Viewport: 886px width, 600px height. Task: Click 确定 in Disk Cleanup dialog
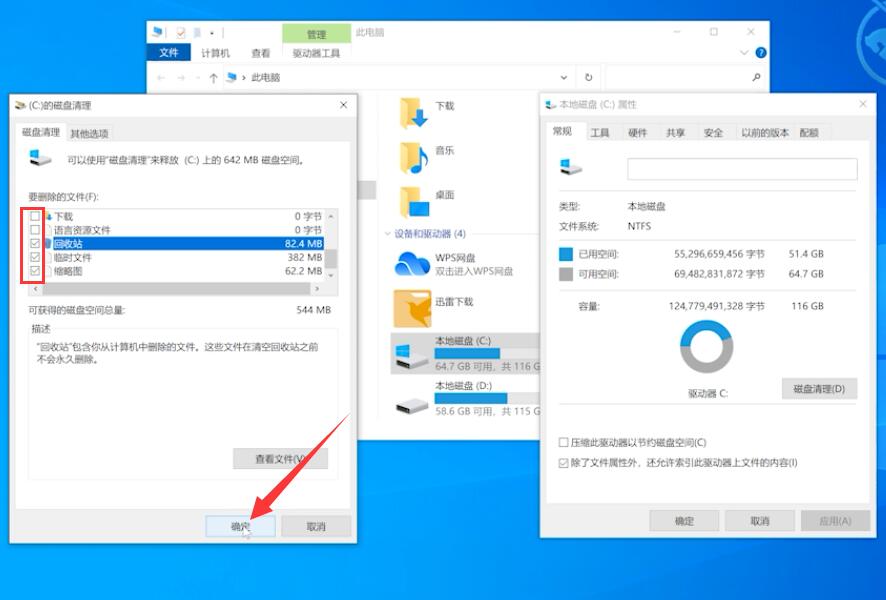(240, 526)
